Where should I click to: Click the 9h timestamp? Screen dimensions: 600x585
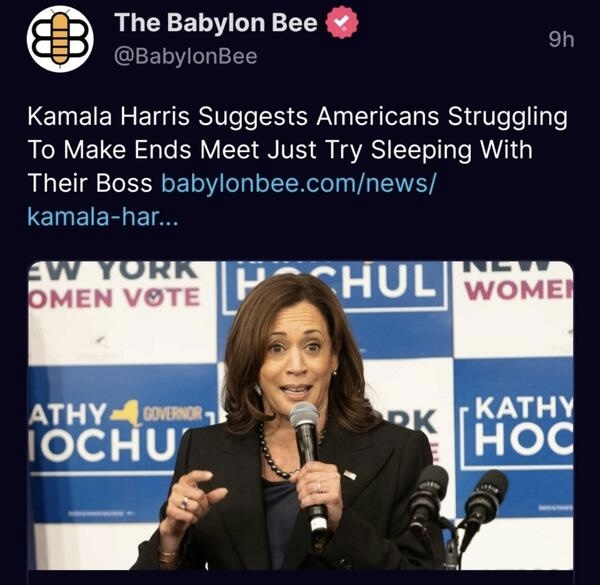click(561, 39)
